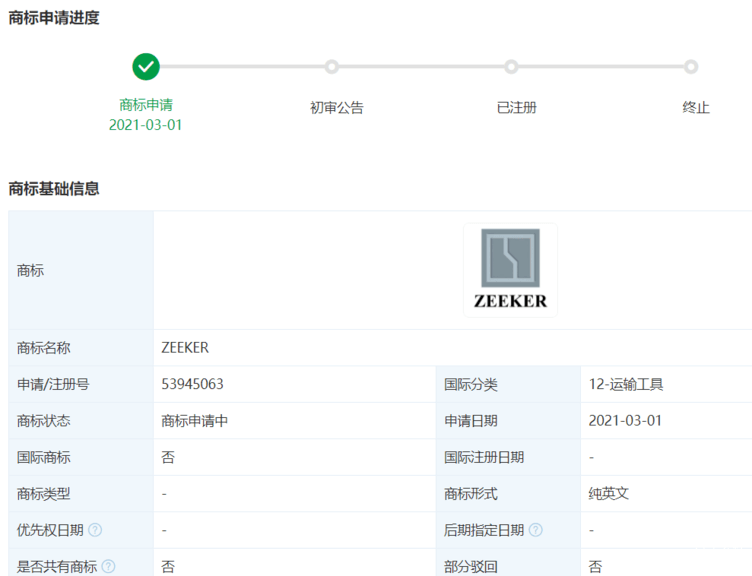The width and height of the screenshot is (752, 576).
Task: Click the 优先权日期 label text
Action: pos(50,530)
